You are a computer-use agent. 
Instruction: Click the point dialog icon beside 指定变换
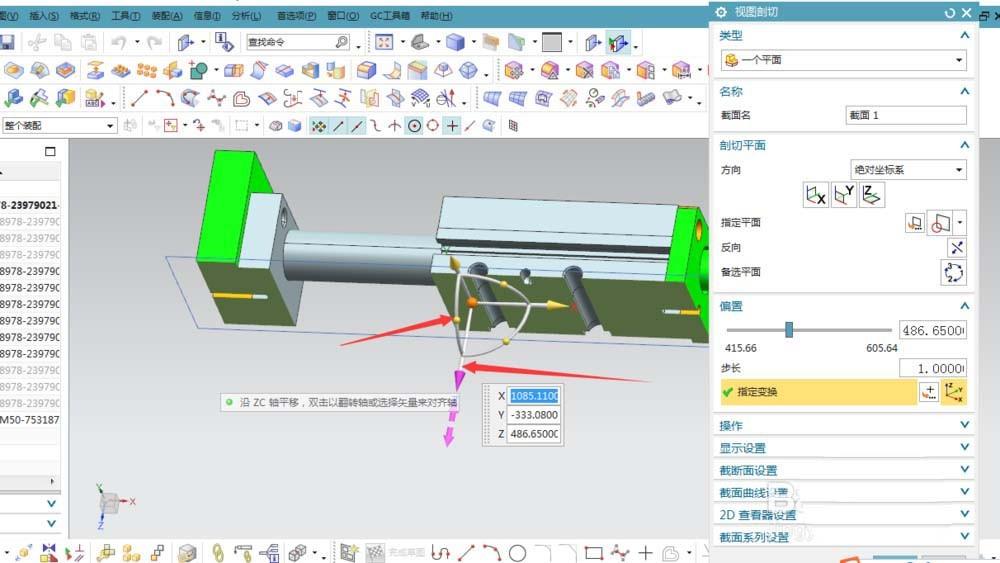(929, 392)
